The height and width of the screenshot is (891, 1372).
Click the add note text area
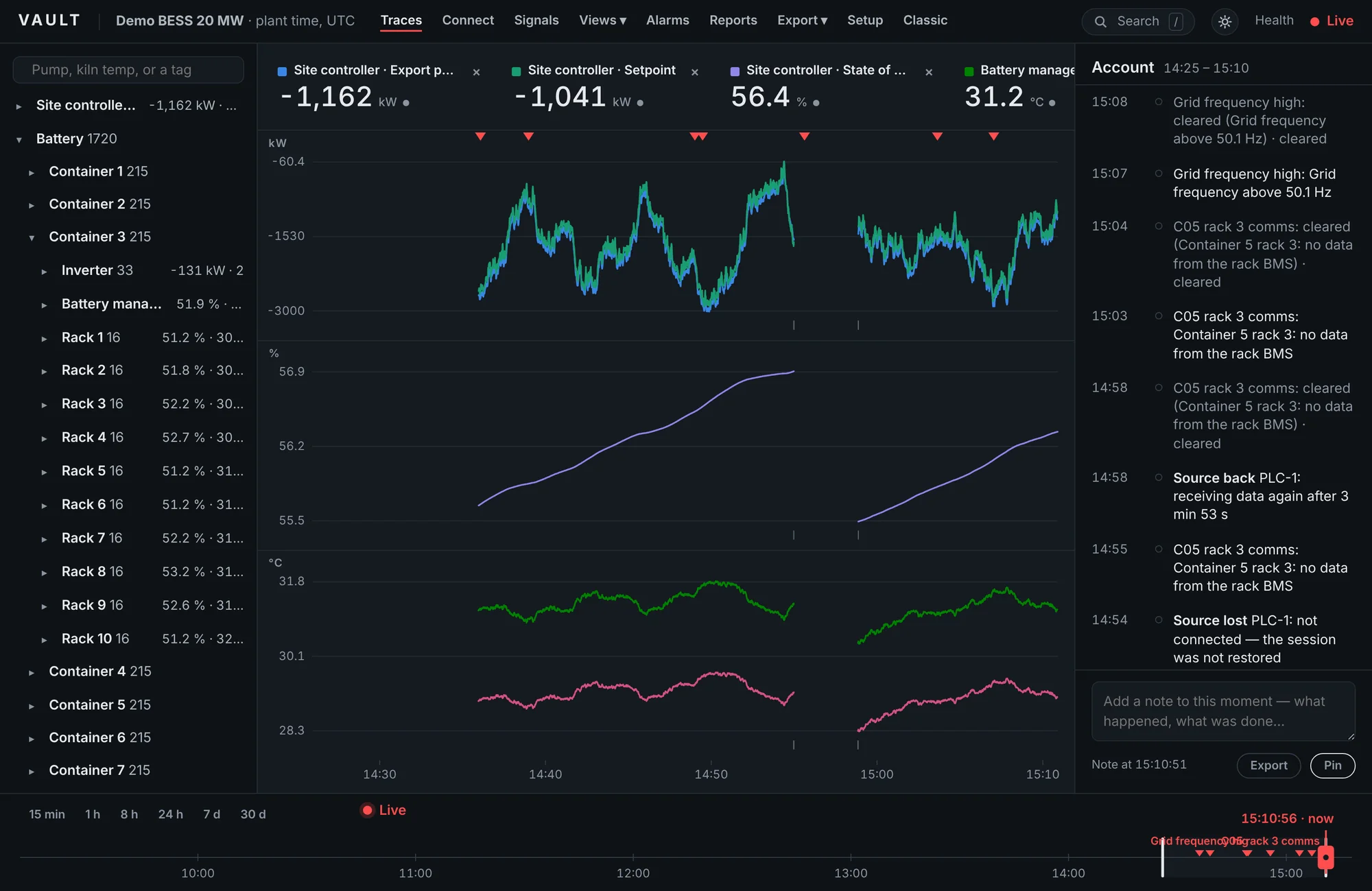coord(1223,711)
